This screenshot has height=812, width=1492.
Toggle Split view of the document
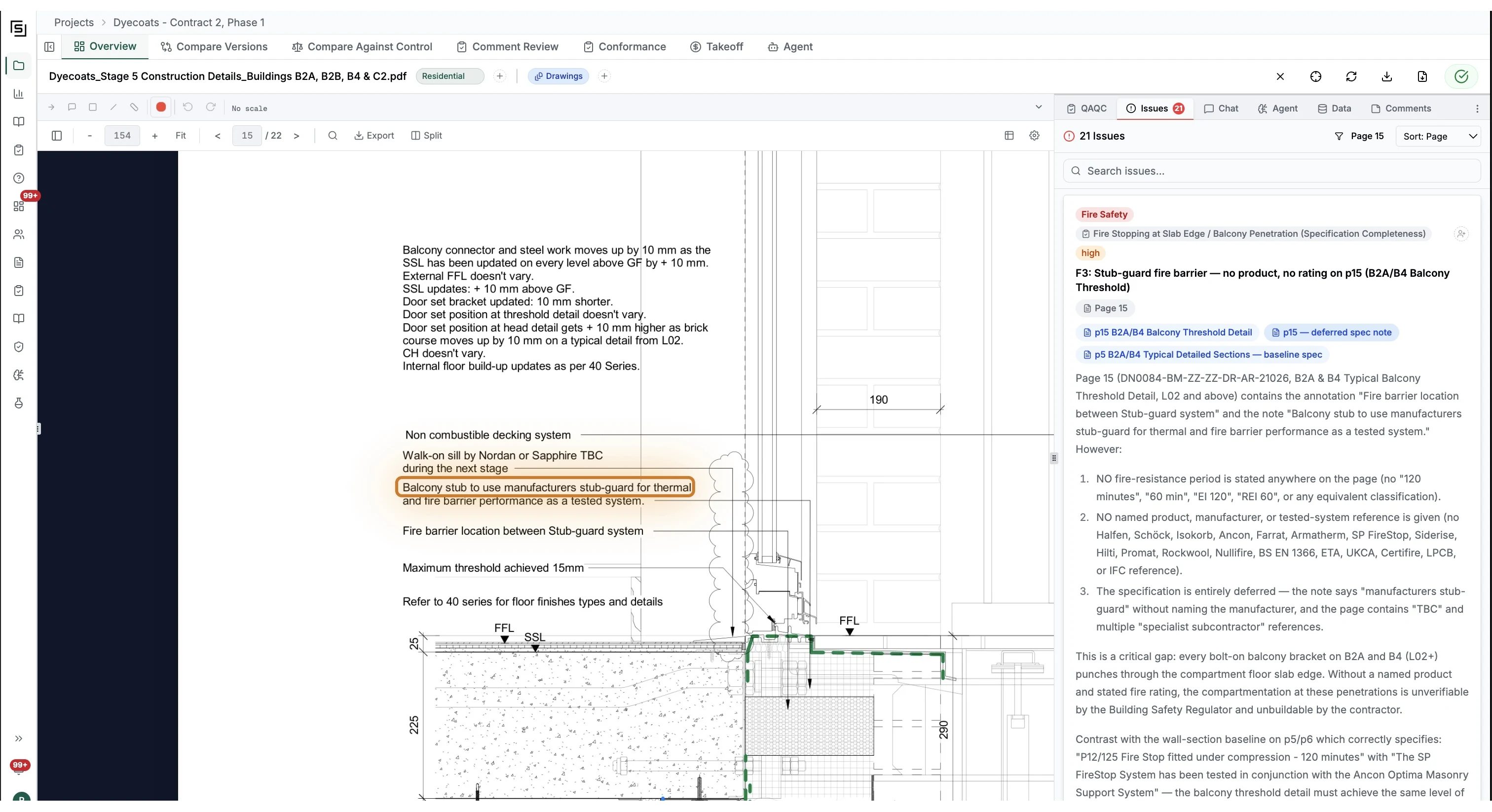[426, 136]
